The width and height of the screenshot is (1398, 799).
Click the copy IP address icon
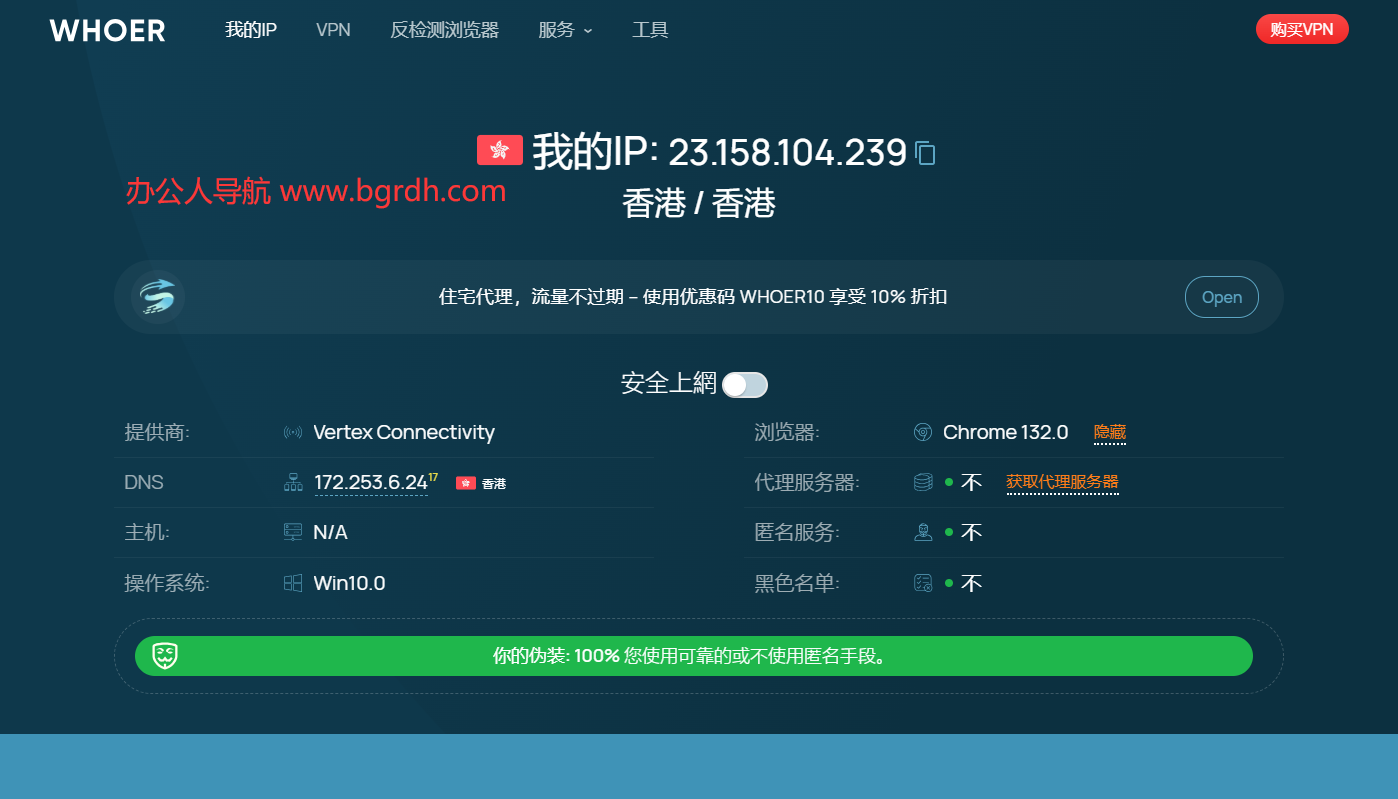tap(925, 153)
